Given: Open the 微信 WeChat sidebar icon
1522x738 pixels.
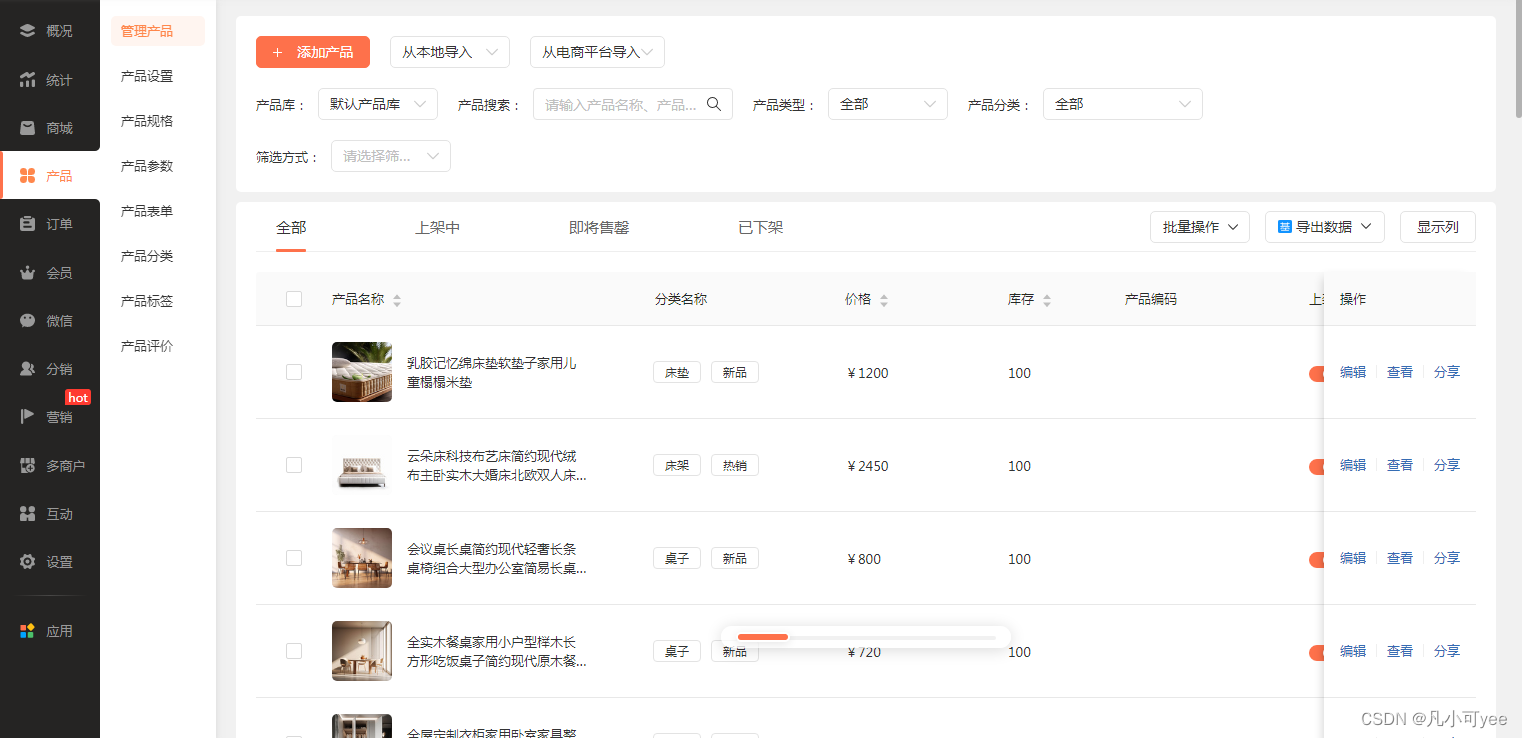Looking at the screenshot, I should coord(28,321).
